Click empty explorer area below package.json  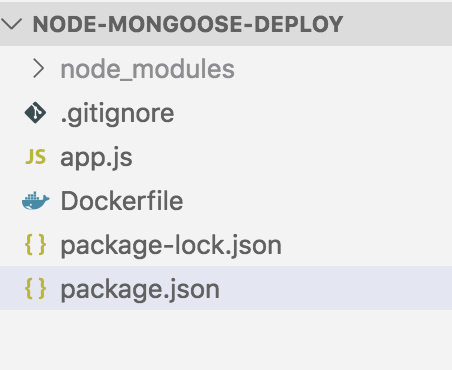(x=226, y=339)
